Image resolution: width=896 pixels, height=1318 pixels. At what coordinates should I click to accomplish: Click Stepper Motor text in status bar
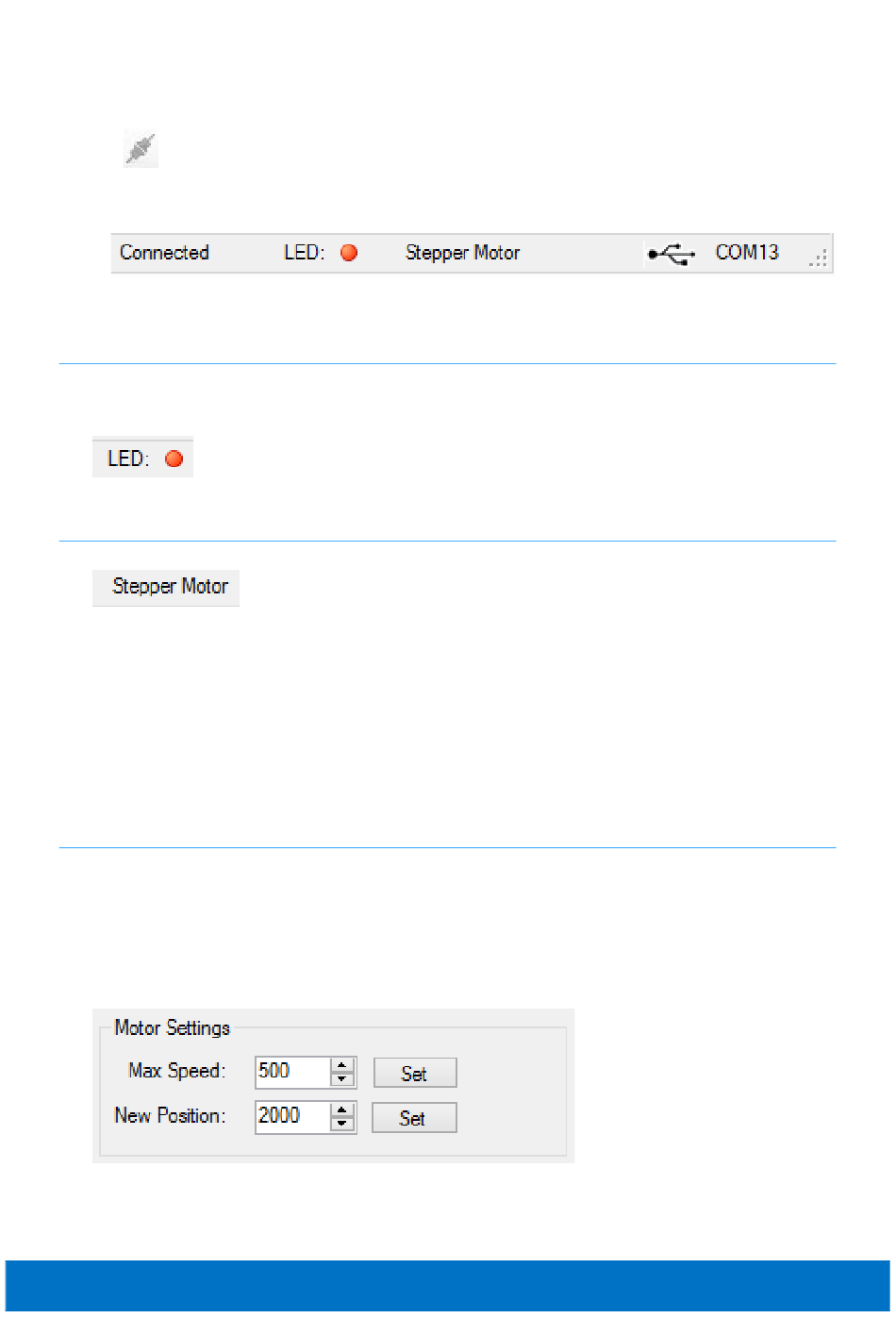[x=462, y=253]
